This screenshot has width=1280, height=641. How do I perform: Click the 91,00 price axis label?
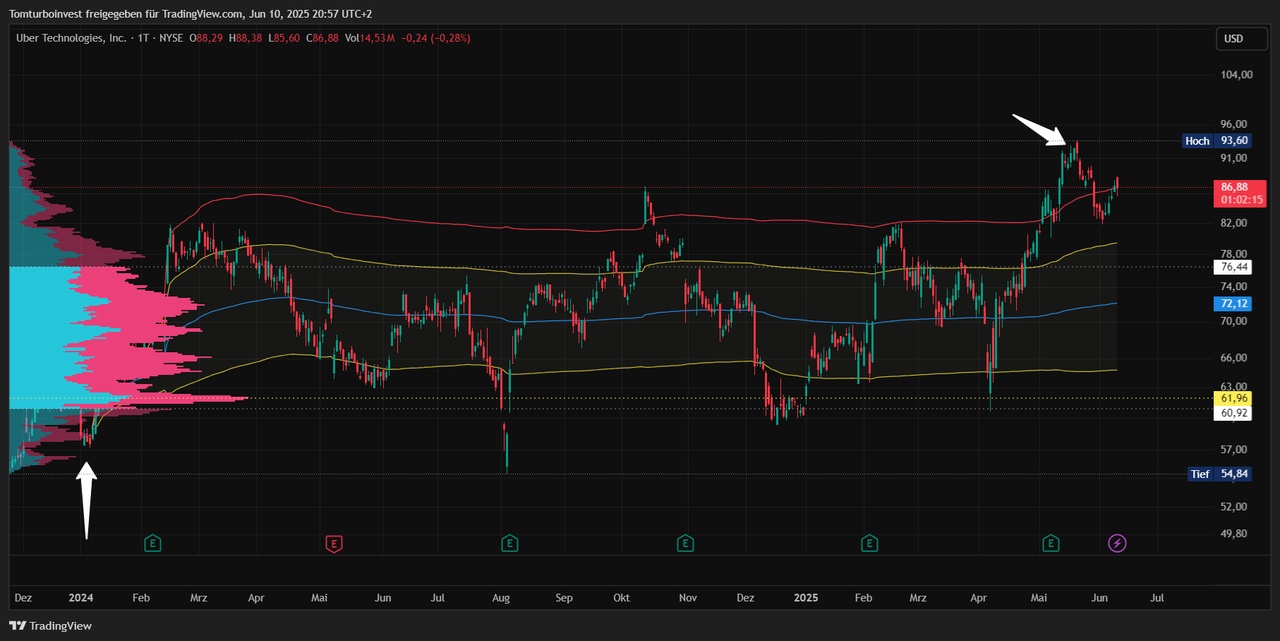[1233, 158]
